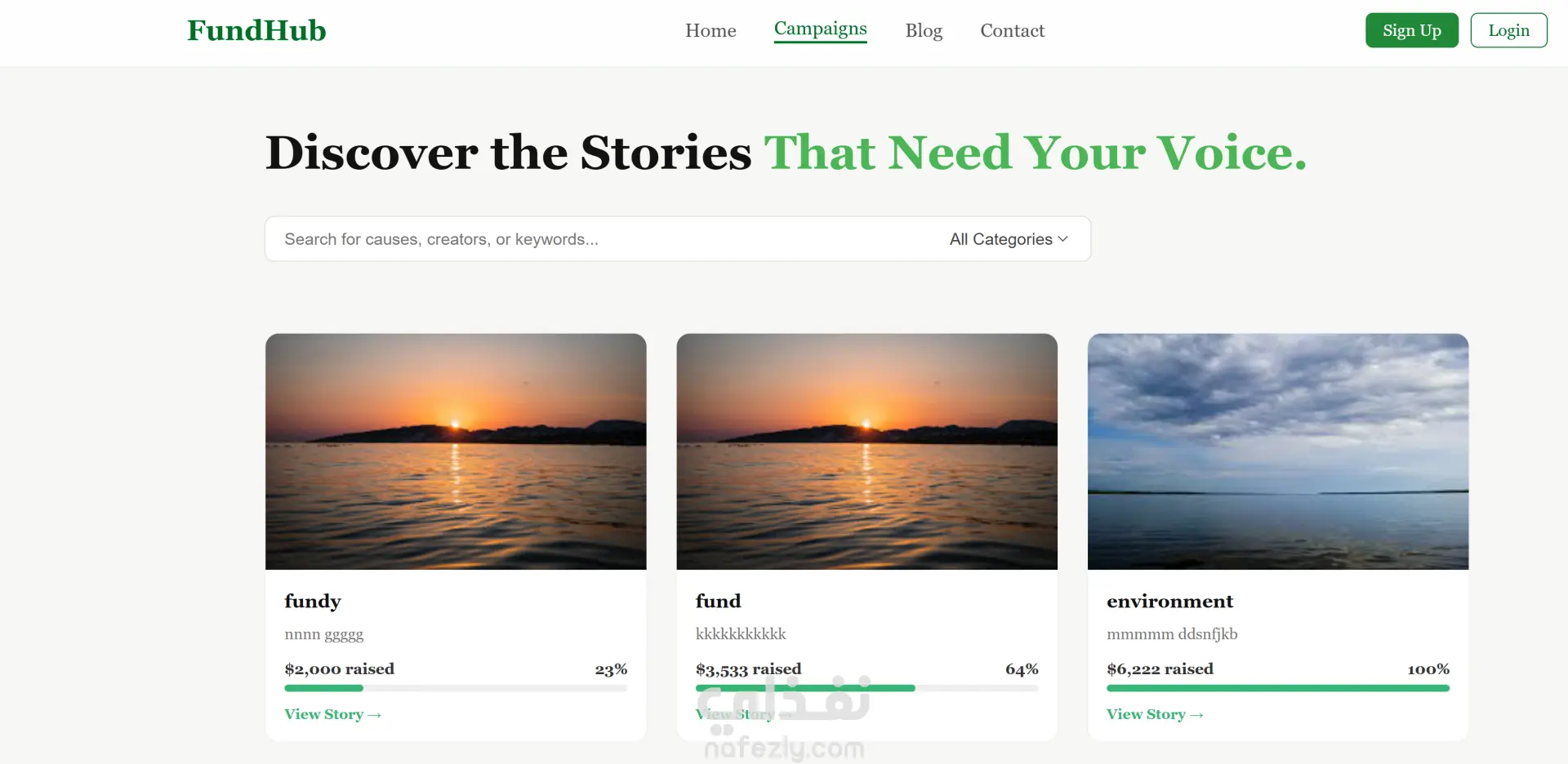Open the fund campaign sunset image

pos(866,451)
